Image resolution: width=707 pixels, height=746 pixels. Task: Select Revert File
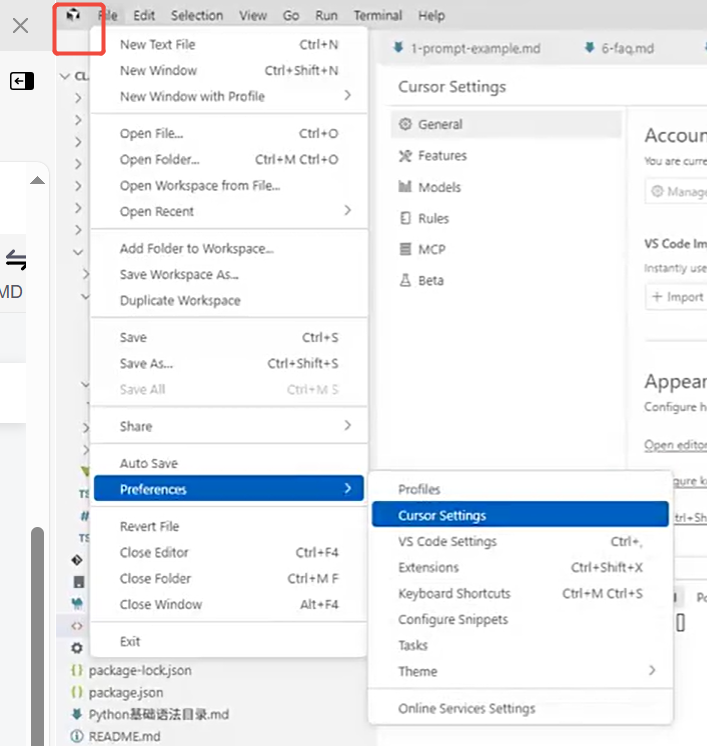(x=229, y=527)
